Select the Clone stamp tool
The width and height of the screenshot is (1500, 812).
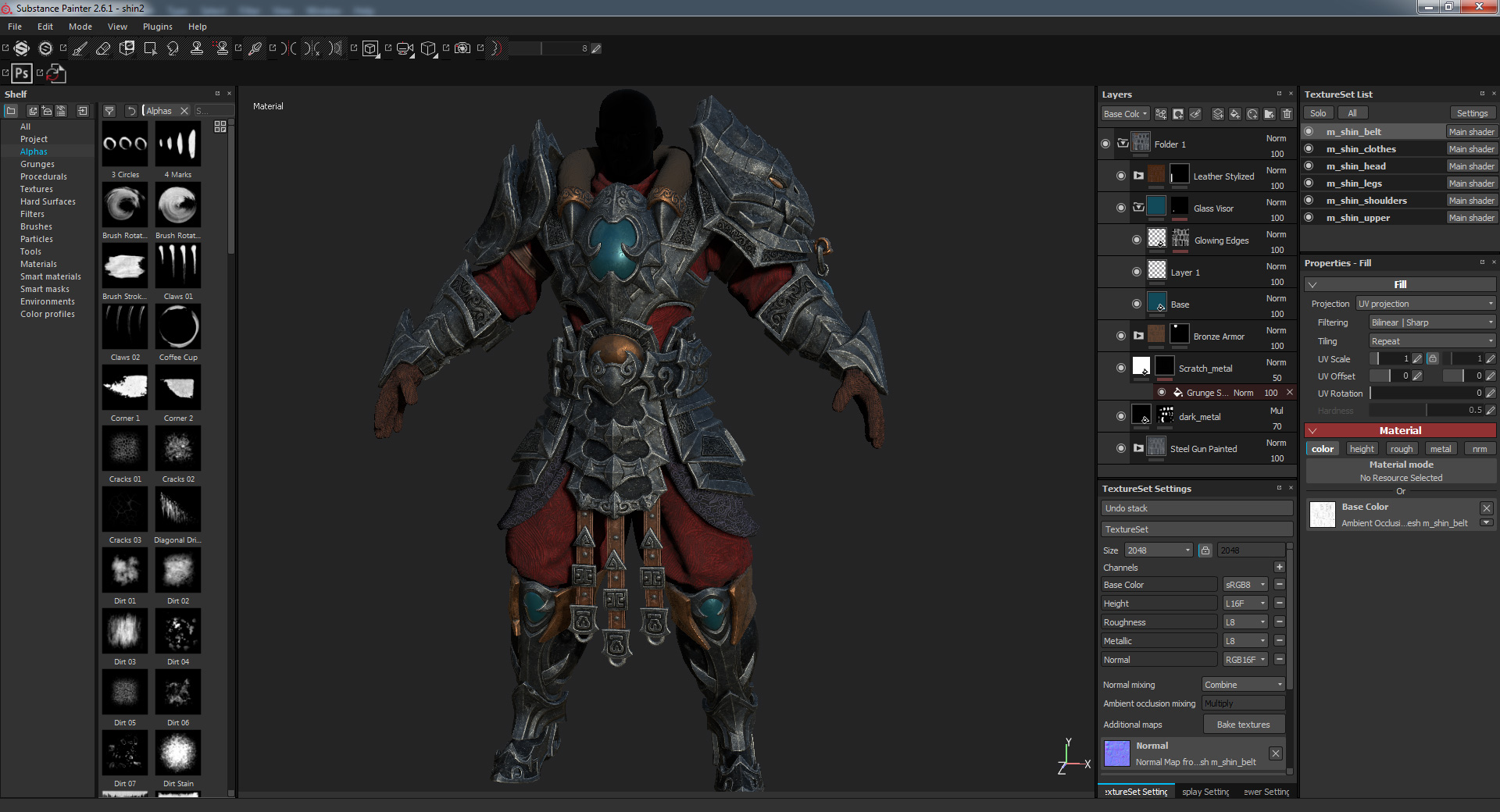pos(197,48)
